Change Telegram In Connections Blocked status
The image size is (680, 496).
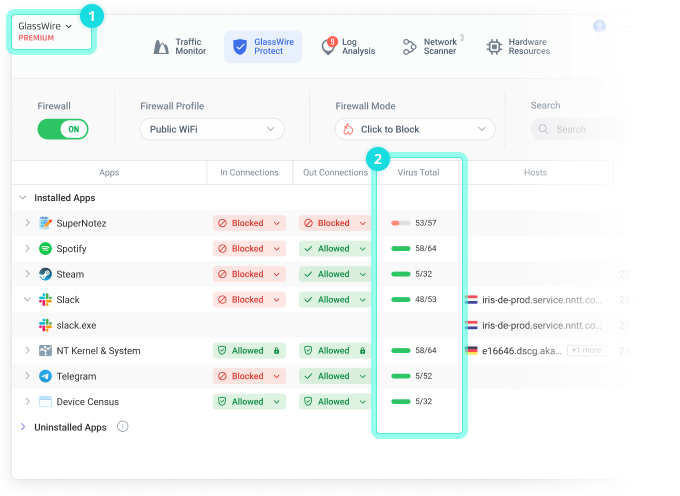point(249,376)
